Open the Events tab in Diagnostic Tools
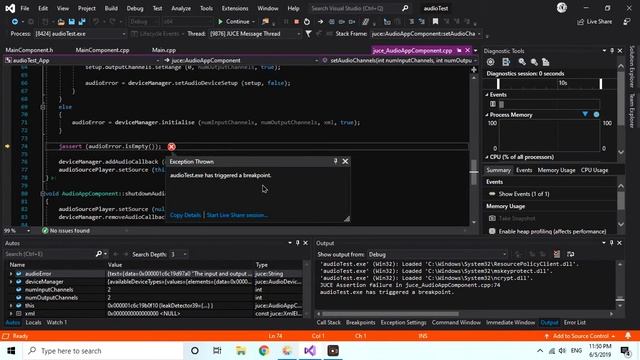 coord(524,170)
